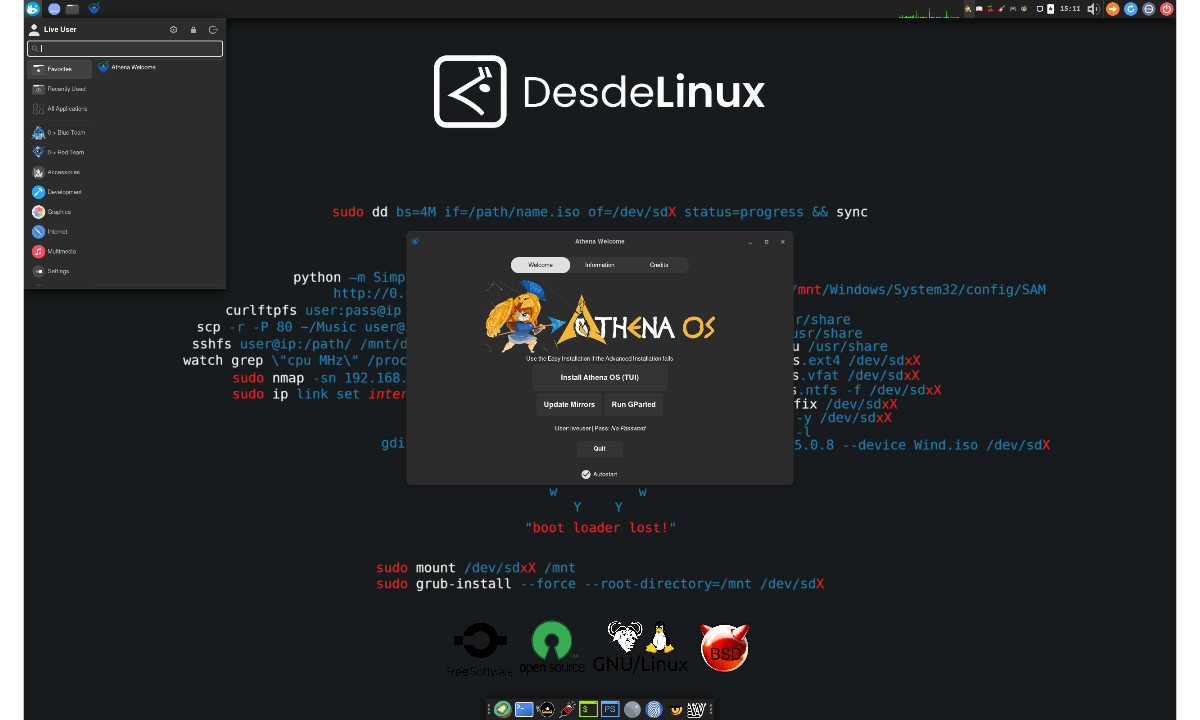The width and height of the screenshot is (1200, 720).
Task: Click the Update Mirrors button
Action: [569, 405]
